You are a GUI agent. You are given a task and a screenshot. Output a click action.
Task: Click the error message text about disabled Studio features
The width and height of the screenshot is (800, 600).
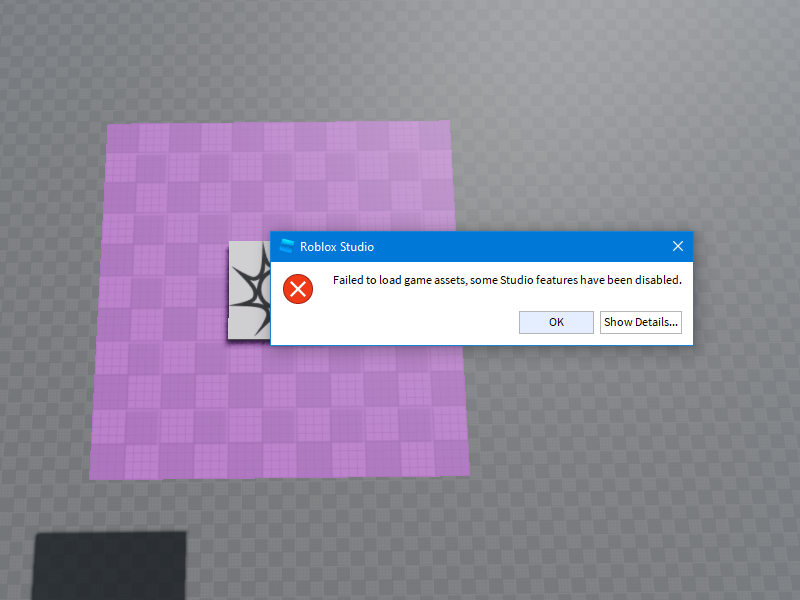pyautogui.click(x=505, y=280)
